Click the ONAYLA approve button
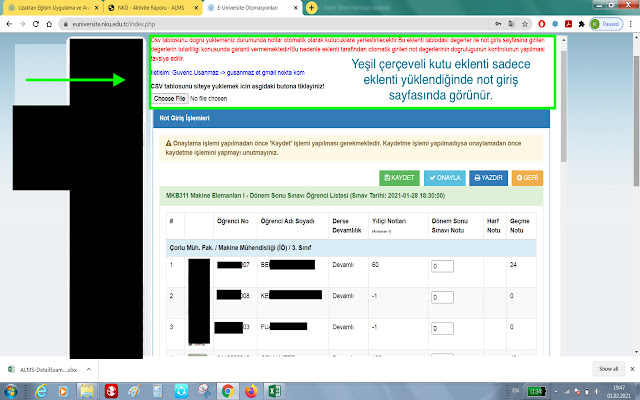Image resolution: width=640 pixels, height=400 pixels. point(444,178)
